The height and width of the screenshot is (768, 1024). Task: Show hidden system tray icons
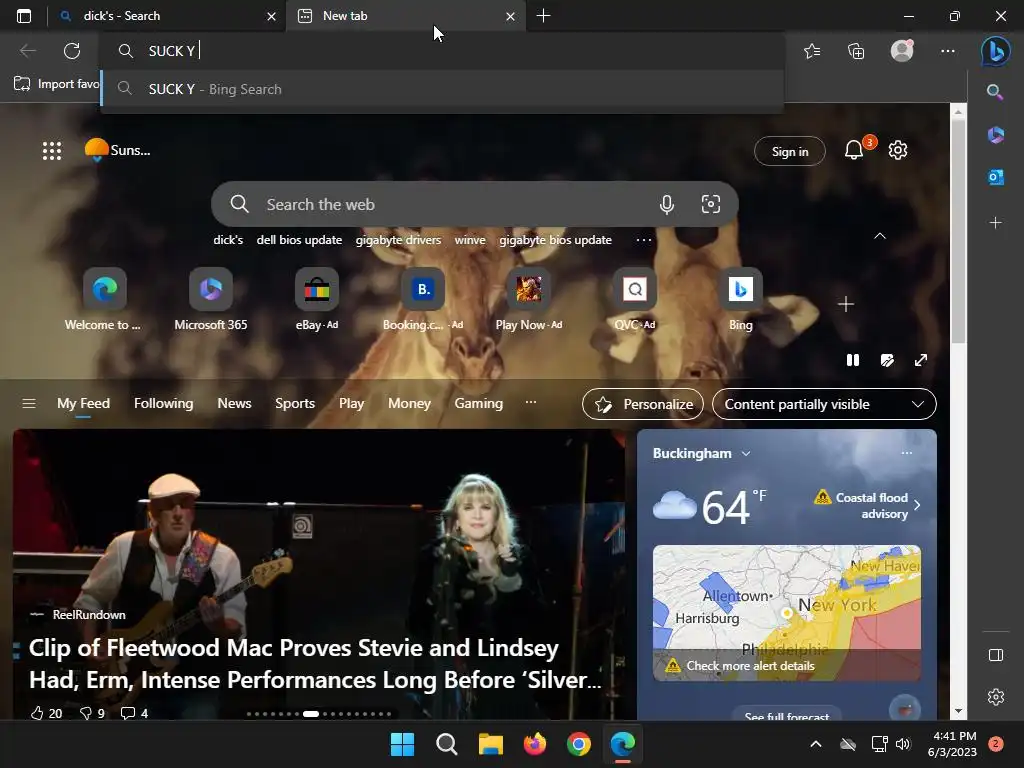click(x=816, y=744)
